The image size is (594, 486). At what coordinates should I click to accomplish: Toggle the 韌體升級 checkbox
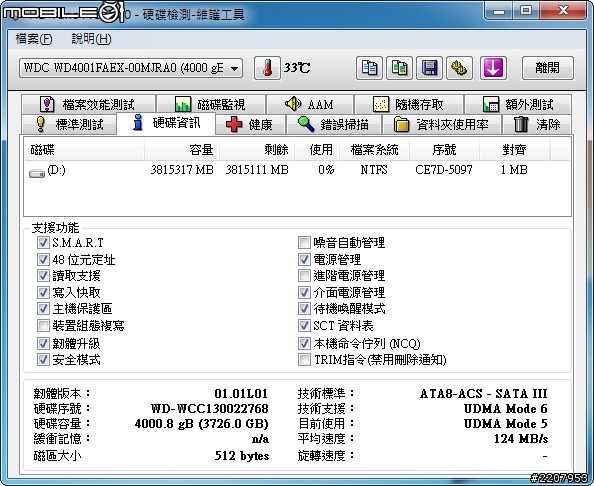43,343
